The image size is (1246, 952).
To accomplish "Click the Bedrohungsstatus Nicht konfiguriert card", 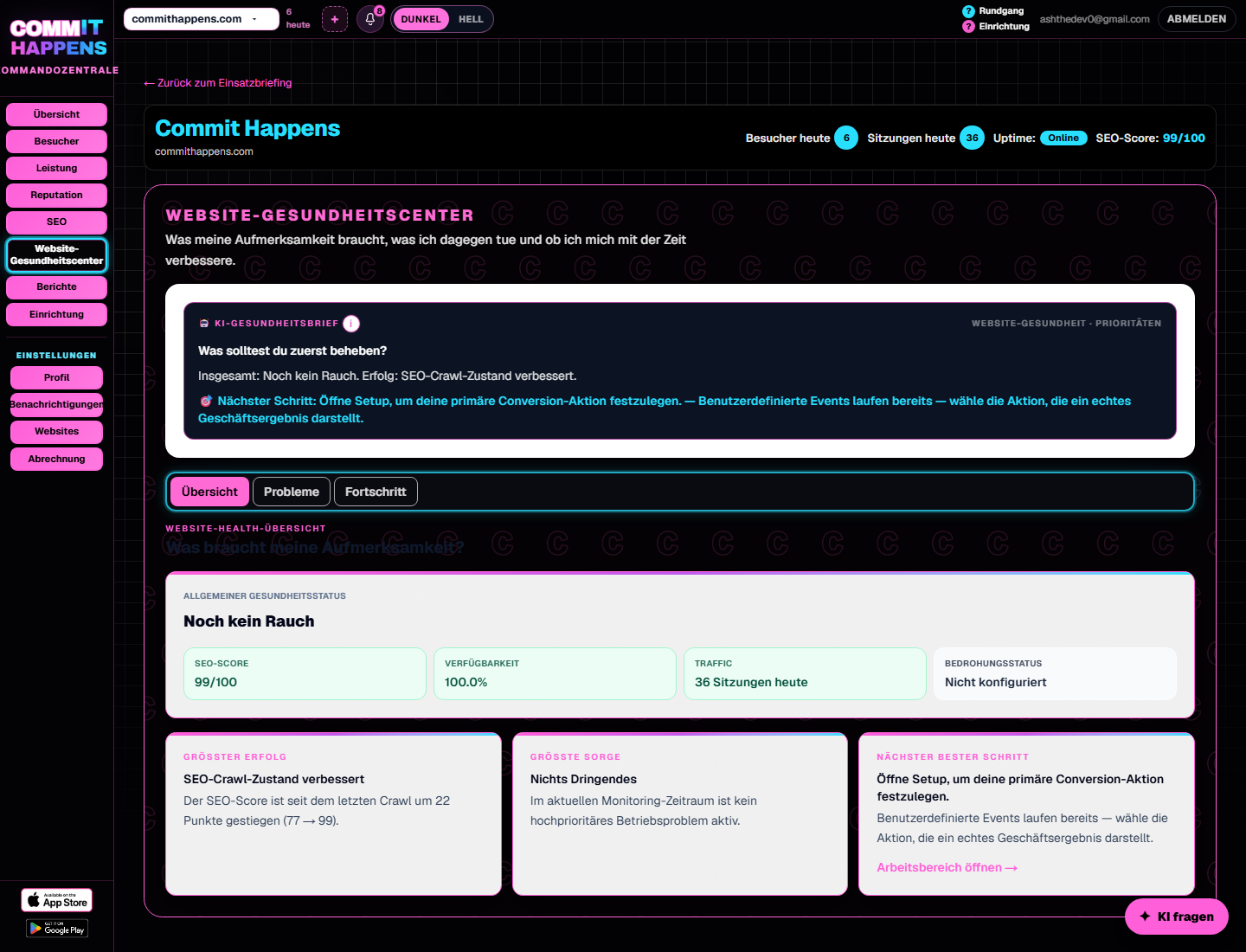I will pyautogui.click(x=1055, y=673).
